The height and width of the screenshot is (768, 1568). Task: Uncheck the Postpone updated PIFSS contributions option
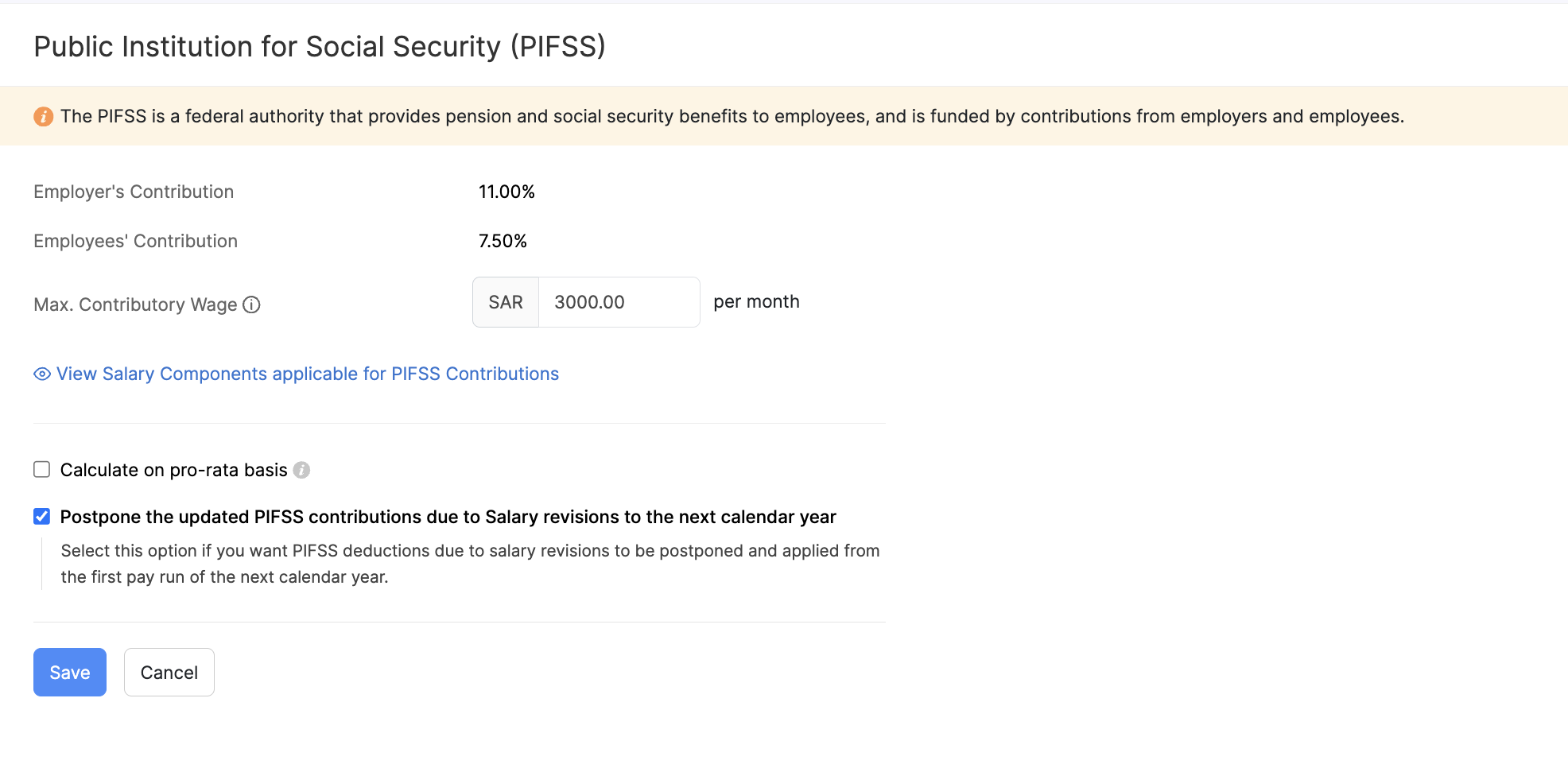[41, 516]
